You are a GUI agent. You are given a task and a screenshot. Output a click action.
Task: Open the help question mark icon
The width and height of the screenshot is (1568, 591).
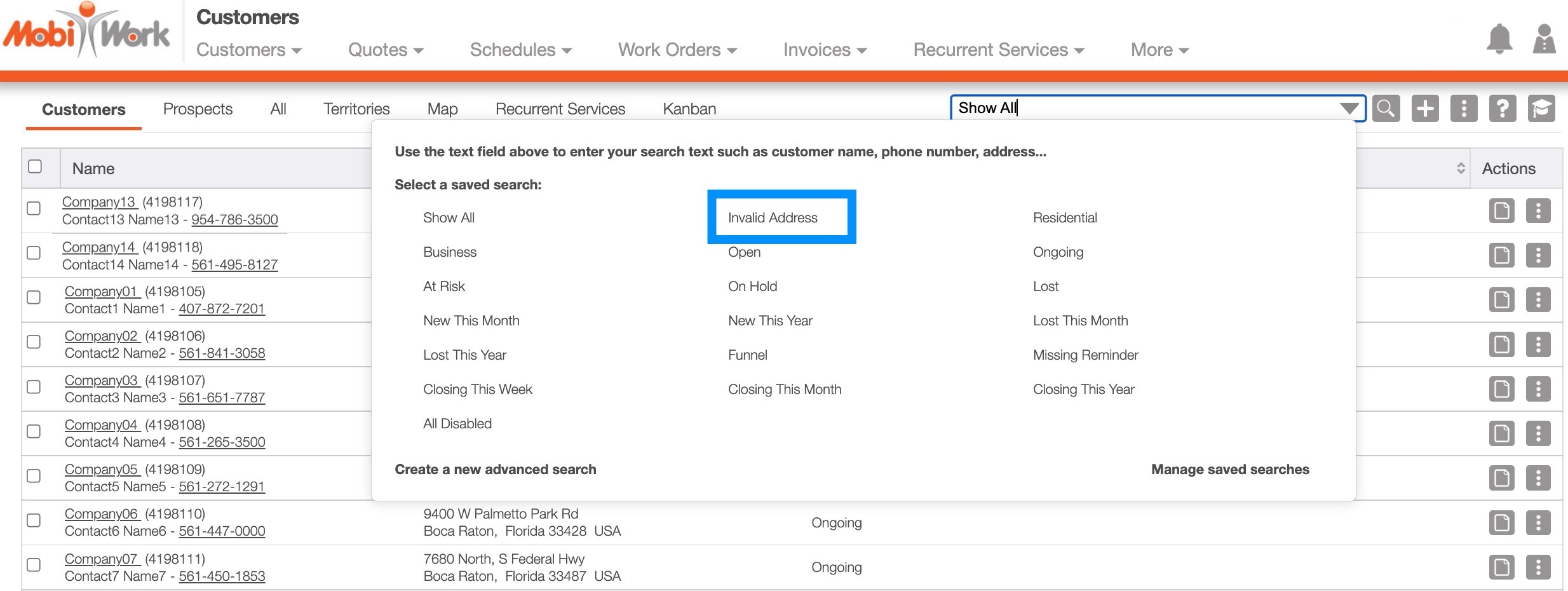[x=1503, y=109]
